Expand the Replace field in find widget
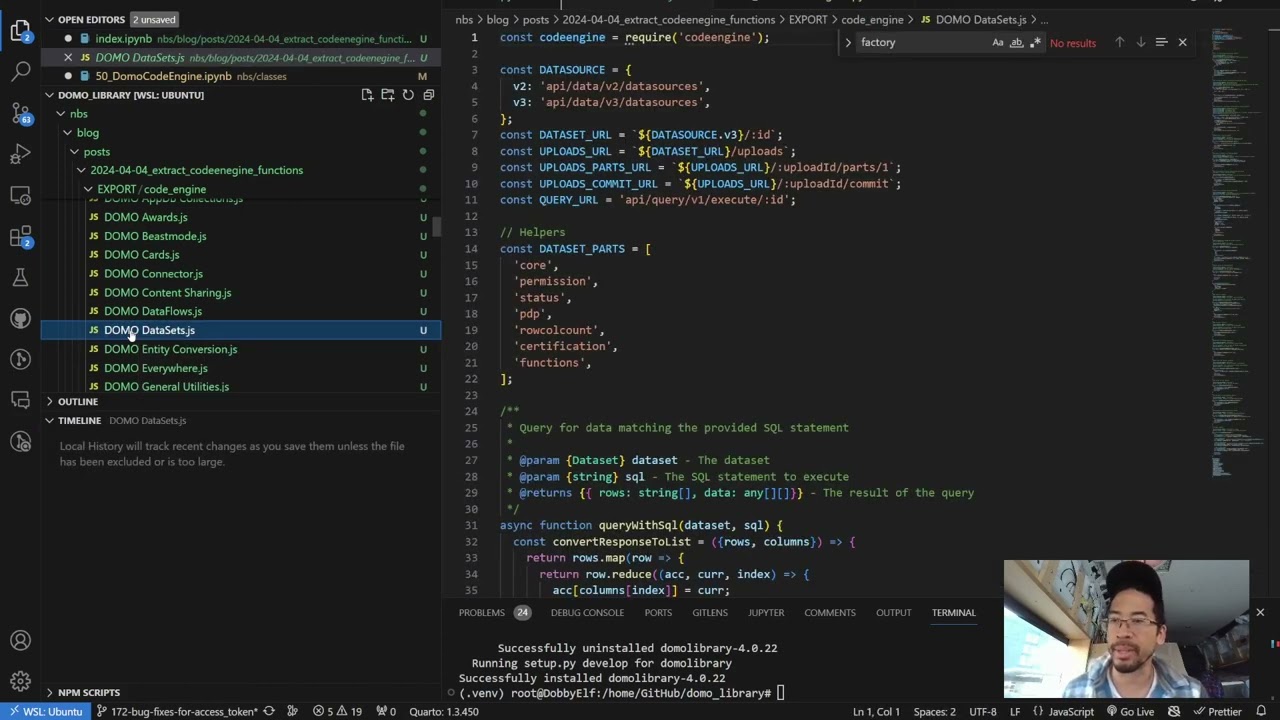This screenshot has width=1280, height=720. click(848, 42)
